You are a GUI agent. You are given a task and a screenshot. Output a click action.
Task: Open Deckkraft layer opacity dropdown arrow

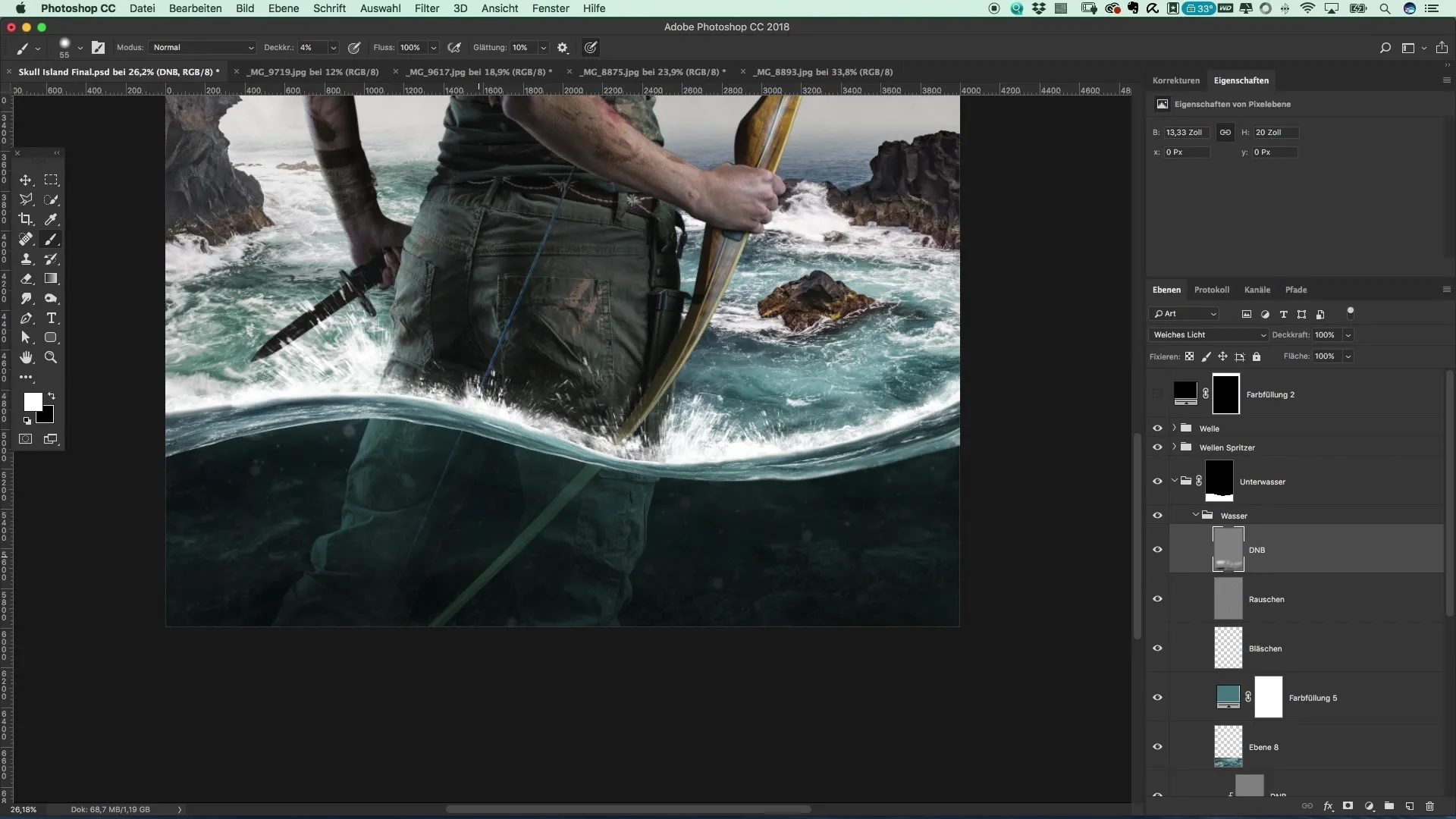[1348, 335]
